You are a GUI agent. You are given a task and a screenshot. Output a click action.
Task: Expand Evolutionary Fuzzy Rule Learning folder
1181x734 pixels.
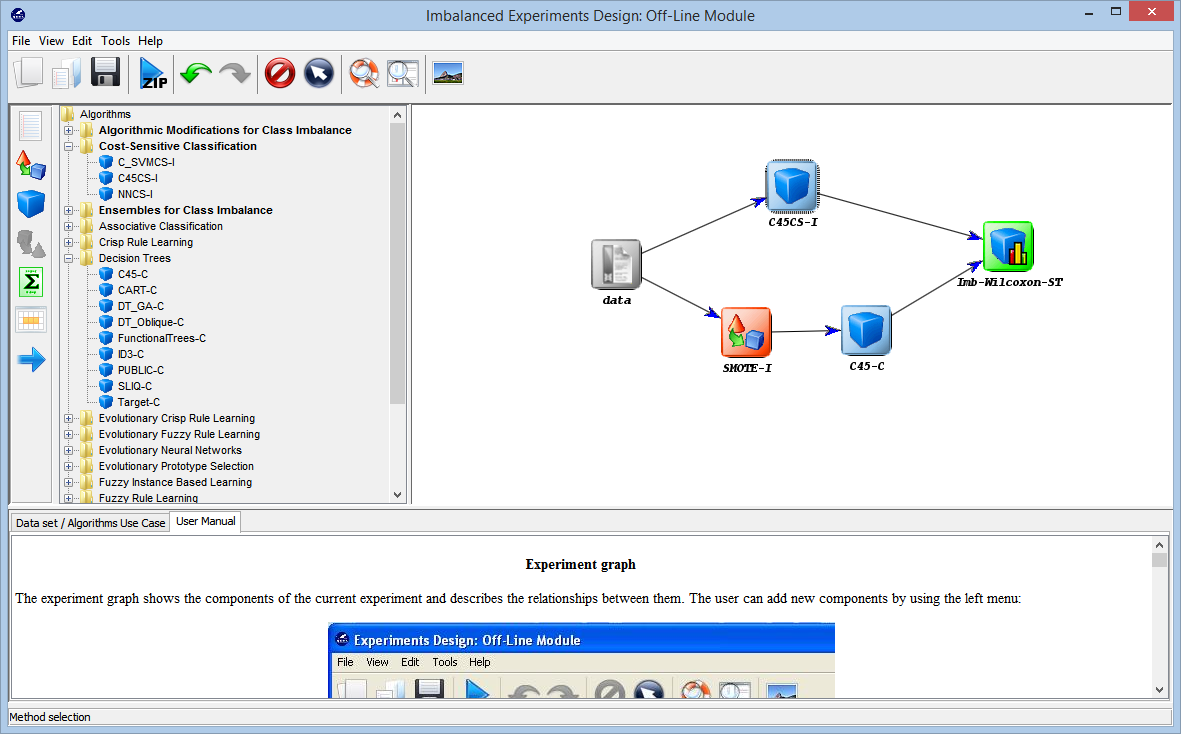(x=69, y=434)
